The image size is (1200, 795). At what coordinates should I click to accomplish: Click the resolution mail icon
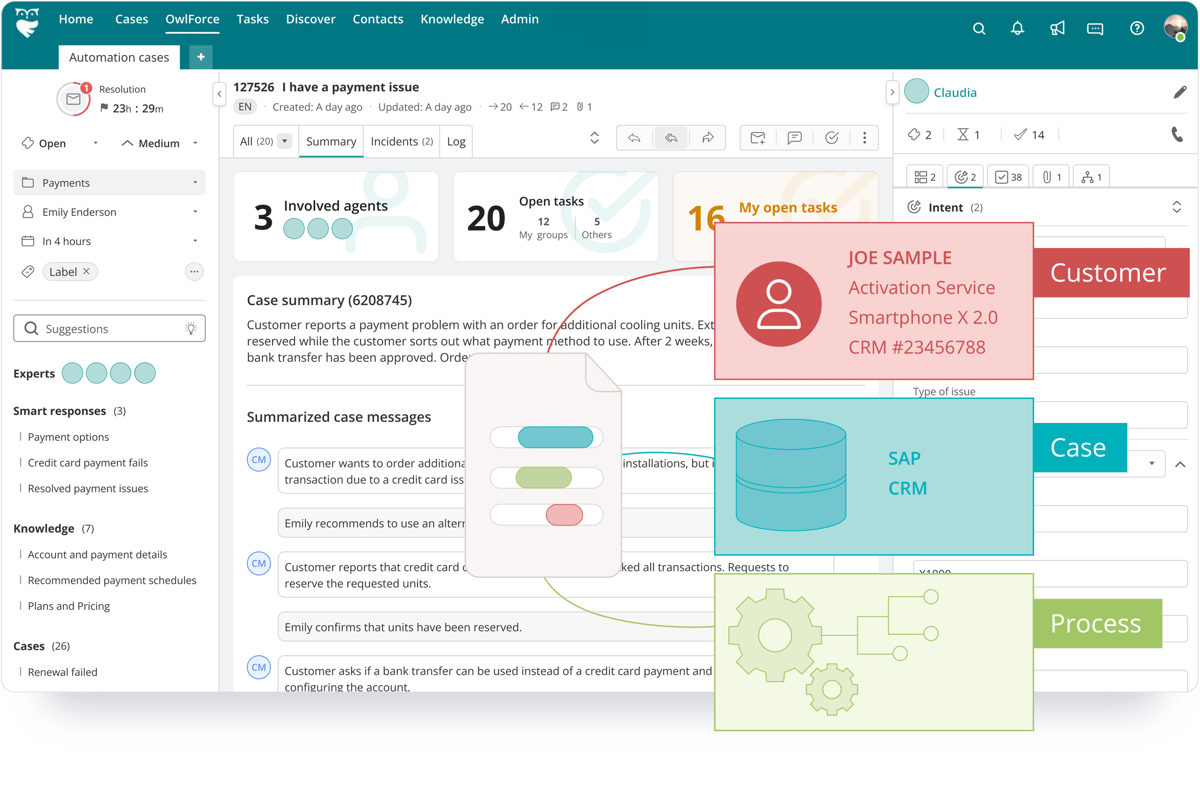click(x=73, y=99)
